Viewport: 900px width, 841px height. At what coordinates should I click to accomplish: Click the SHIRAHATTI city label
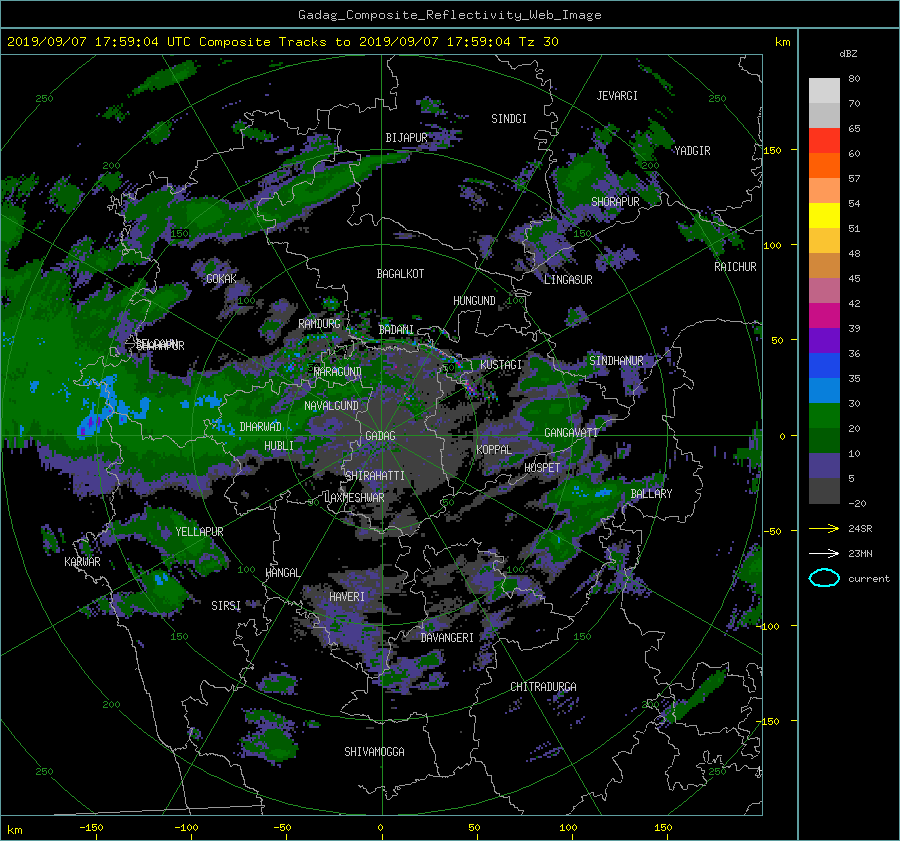coord(375,476)
